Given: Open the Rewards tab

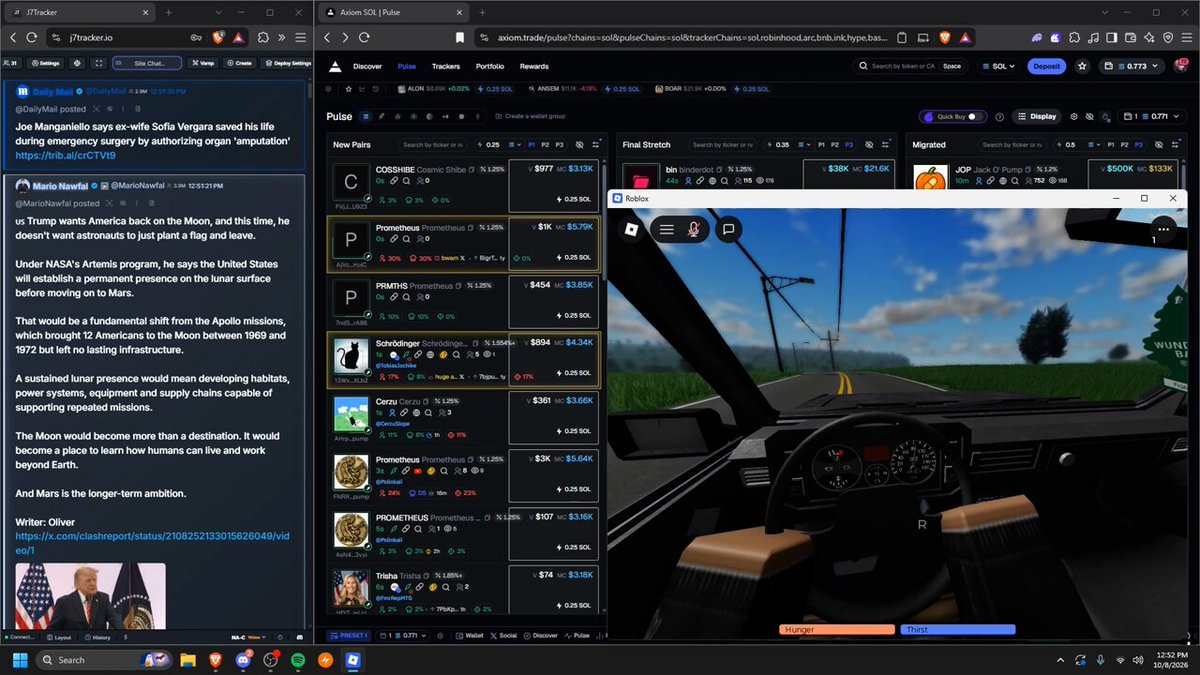Looking at the screenshot, I should click(x=534, y=66).
